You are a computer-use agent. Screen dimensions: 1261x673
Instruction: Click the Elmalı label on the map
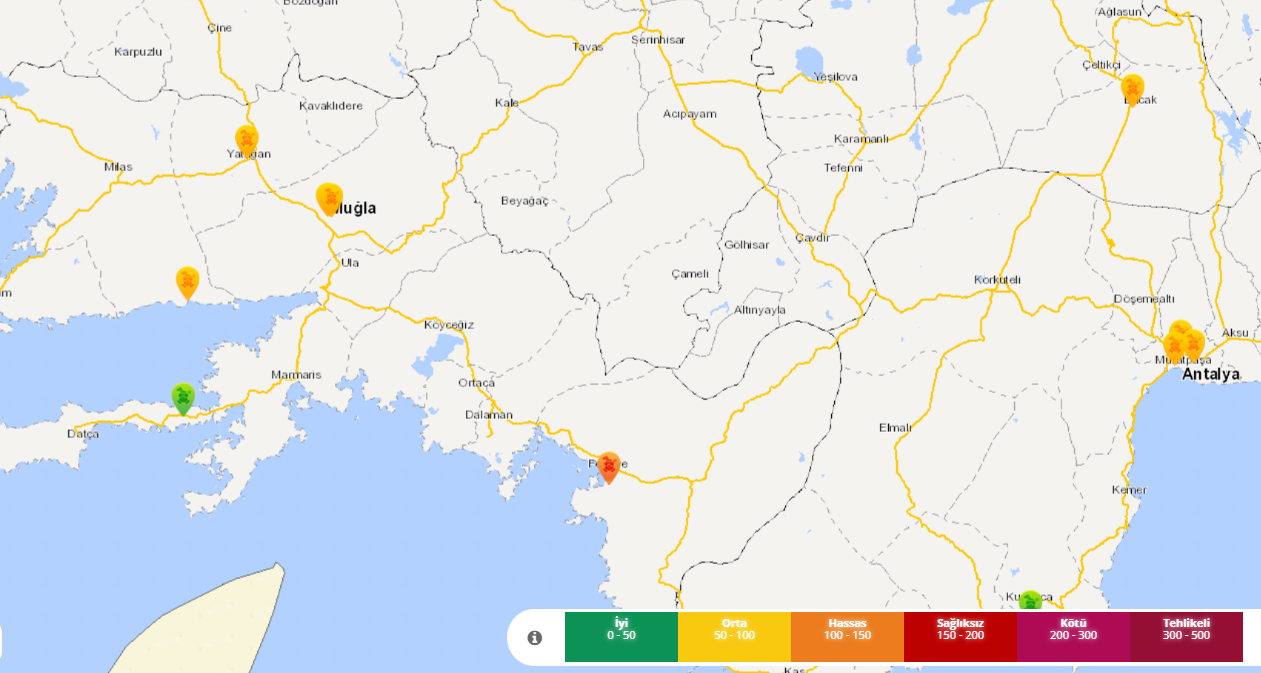[895, 427]
